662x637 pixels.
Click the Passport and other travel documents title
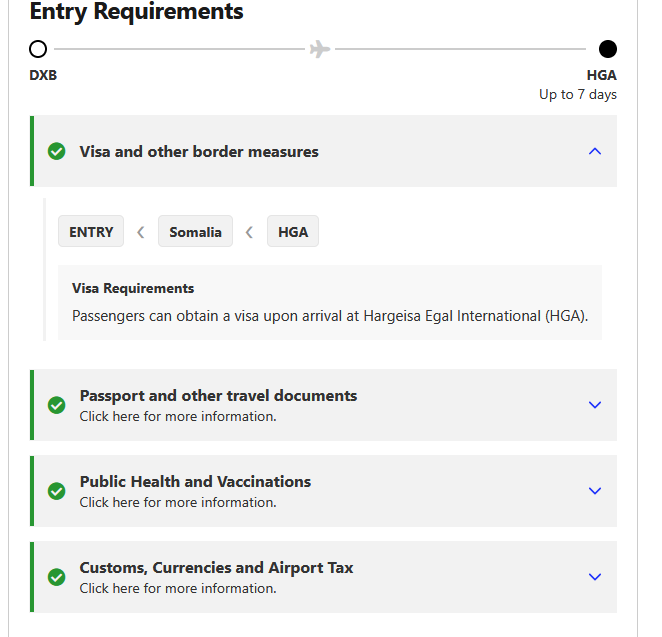point(218,396)
